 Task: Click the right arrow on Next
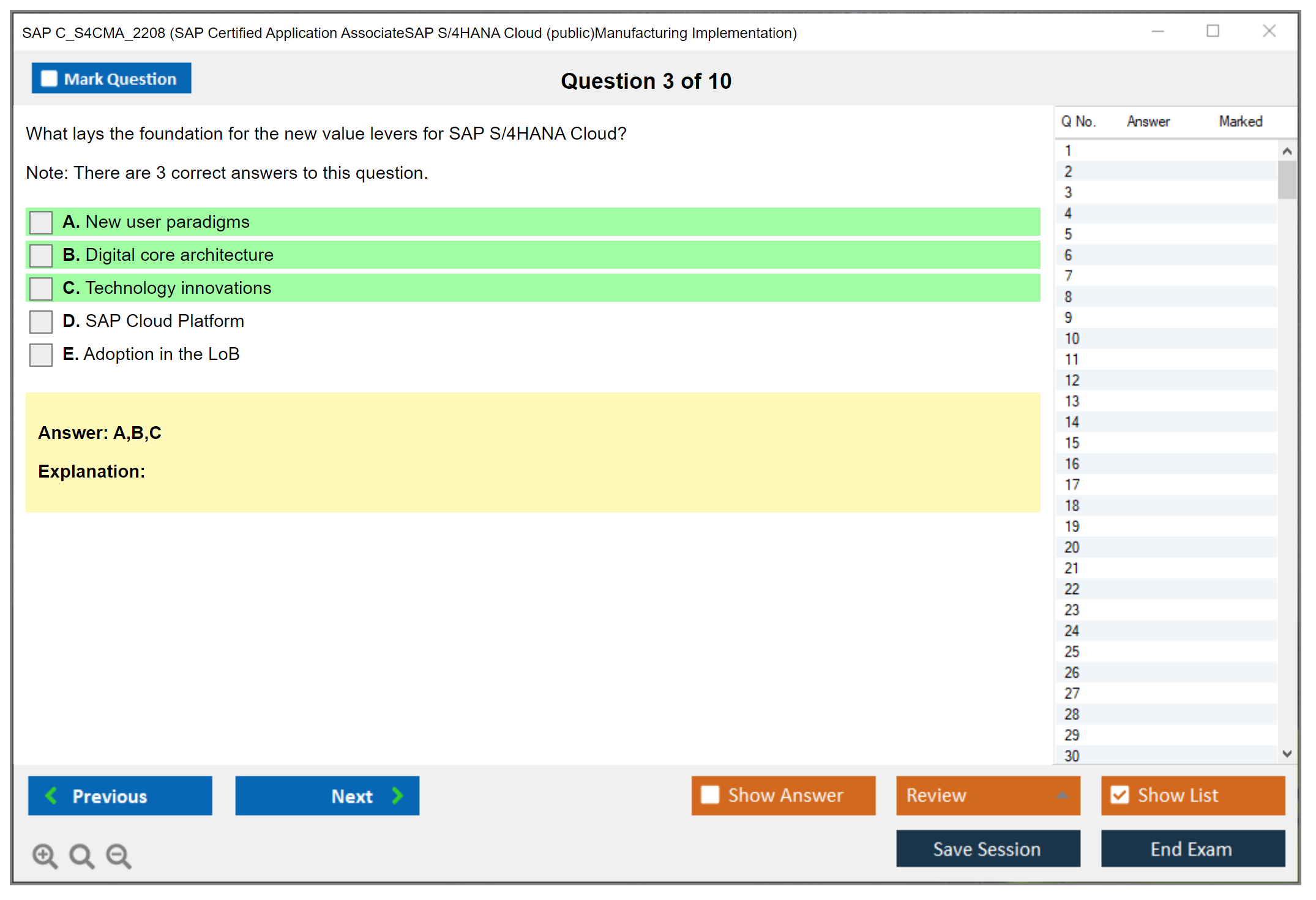click(x=398, y=795)
